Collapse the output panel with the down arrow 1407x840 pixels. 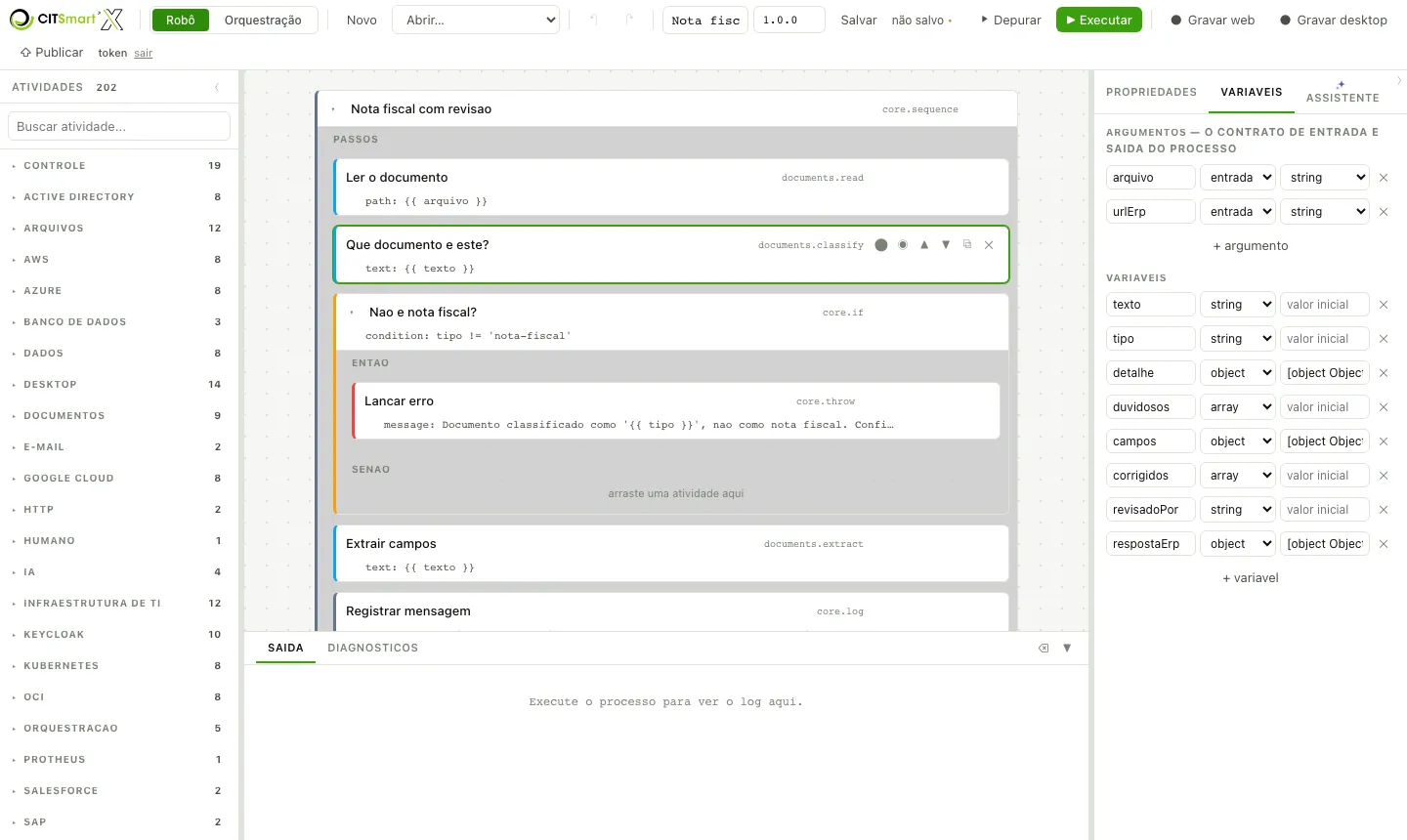pos(1067,648)
